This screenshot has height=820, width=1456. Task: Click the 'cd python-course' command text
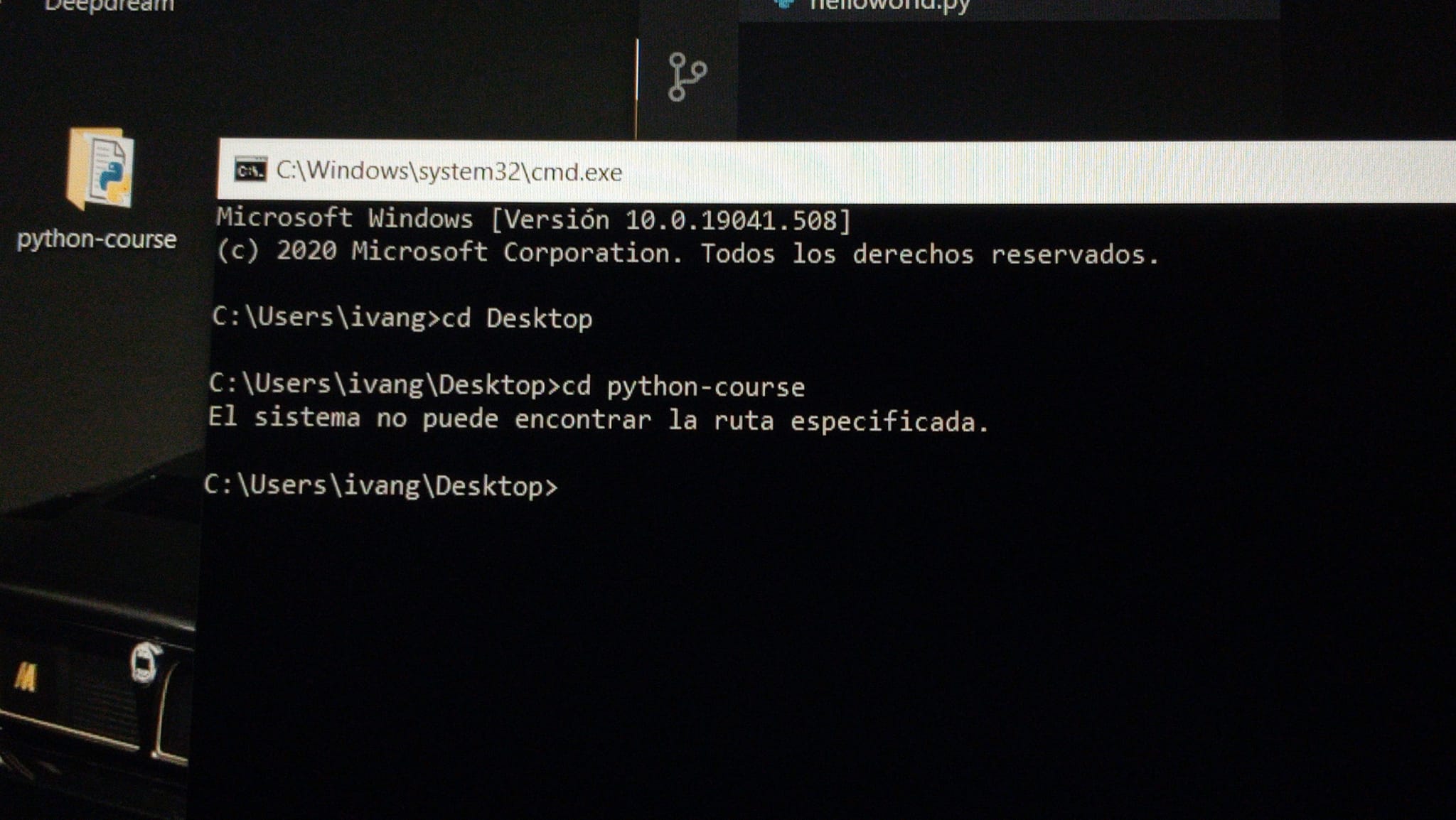point(683,387)
